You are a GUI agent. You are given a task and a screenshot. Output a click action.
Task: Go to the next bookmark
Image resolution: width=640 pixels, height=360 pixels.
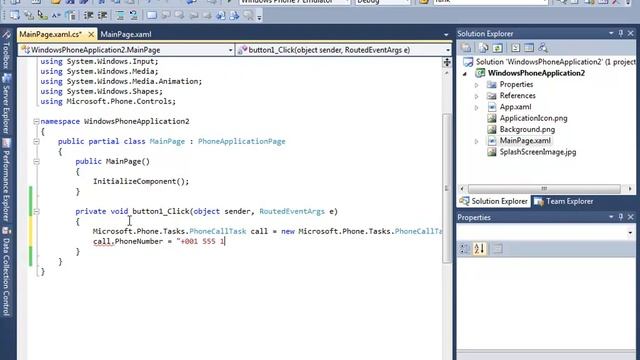tap(180, 16)
